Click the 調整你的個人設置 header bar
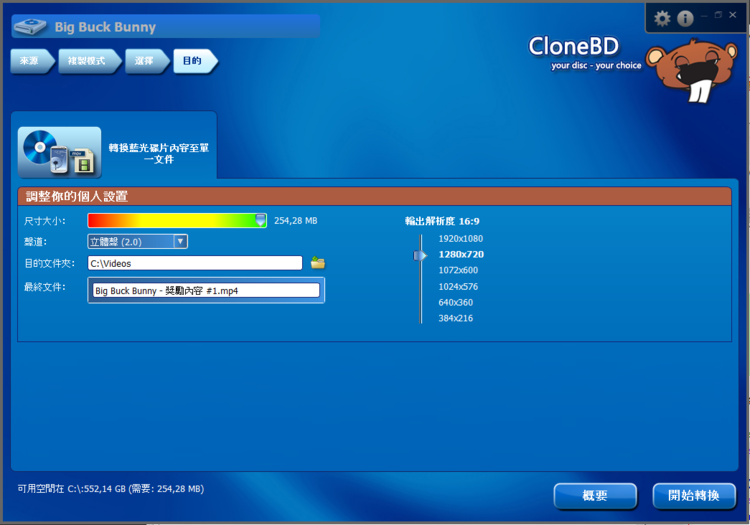This screenshot has height=525, width=750. click(x=375, y=196)
